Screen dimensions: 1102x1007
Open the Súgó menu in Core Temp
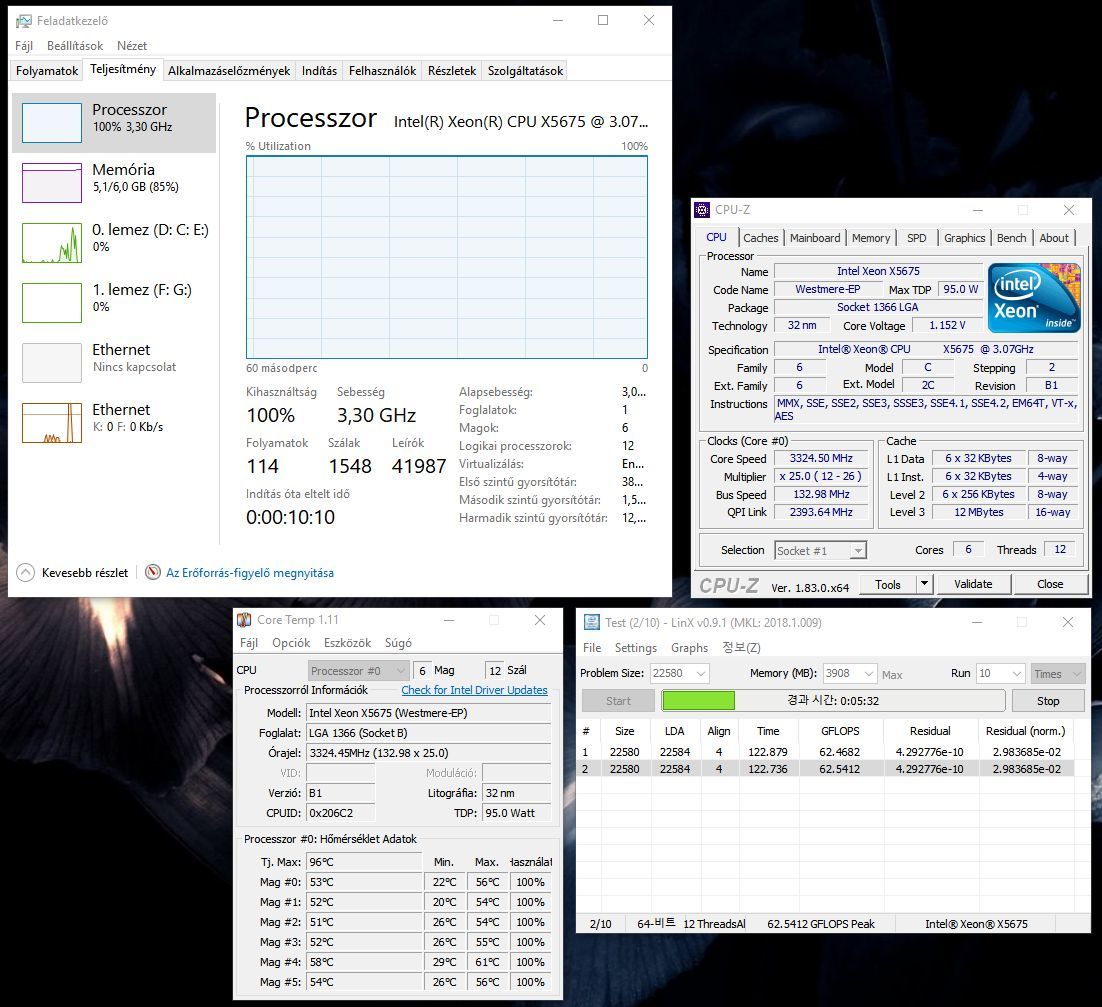point(398,643)
